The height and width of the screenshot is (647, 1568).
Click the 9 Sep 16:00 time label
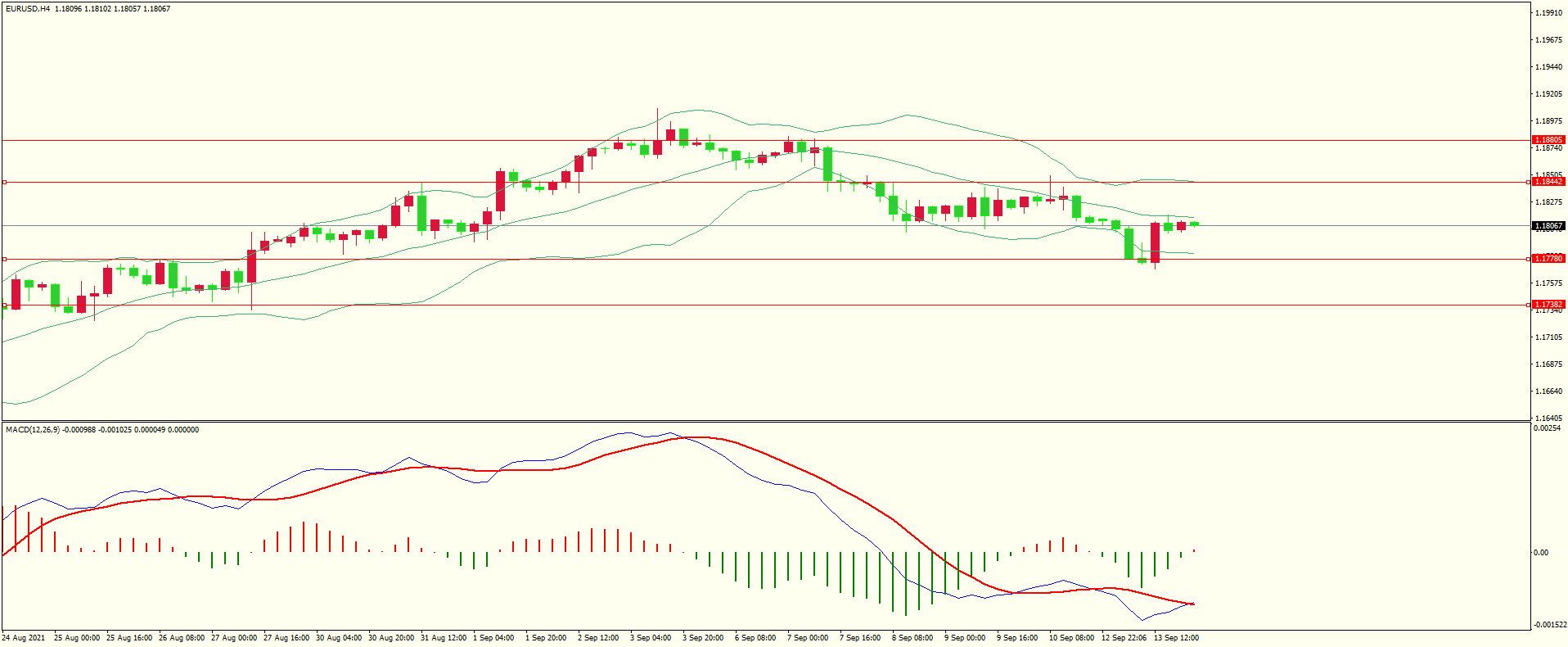pyautogui.click(x=1017, y=638)
